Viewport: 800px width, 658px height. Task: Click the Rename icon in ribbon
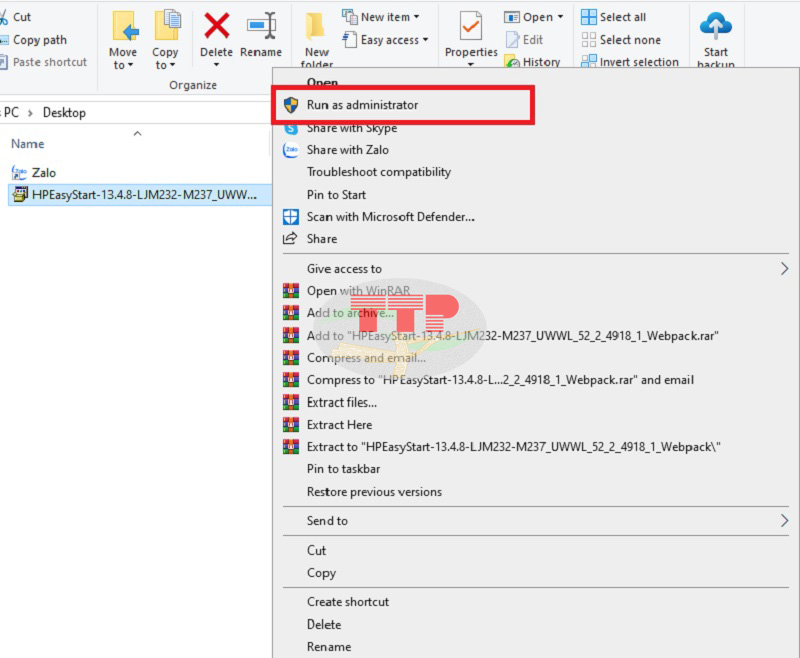point(261,26)
